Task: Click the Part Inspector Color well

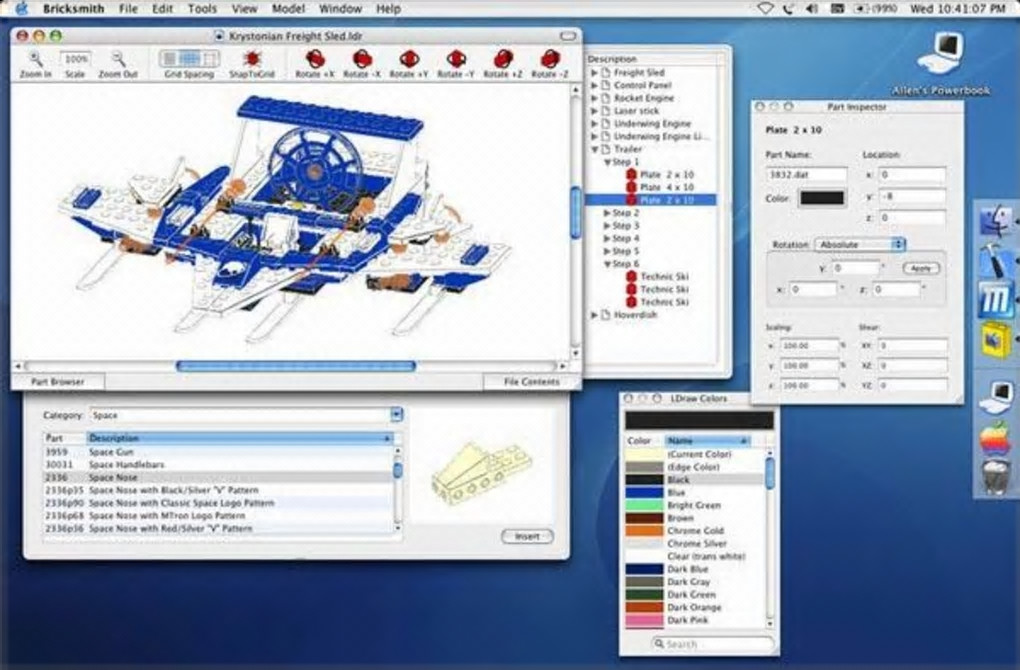Action: 822,198
